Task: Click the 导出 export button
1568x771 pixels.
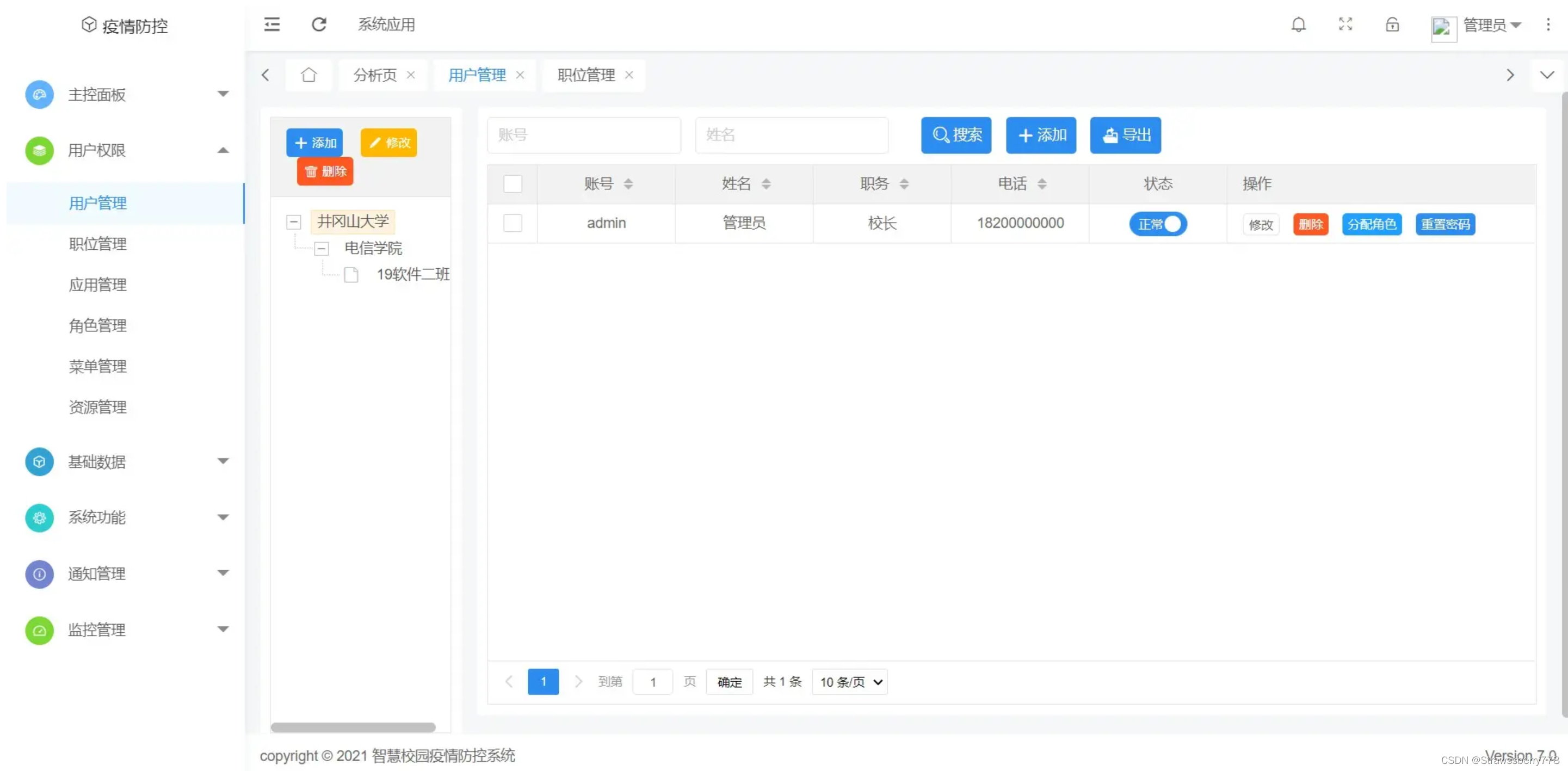Action: (1126, 135)
